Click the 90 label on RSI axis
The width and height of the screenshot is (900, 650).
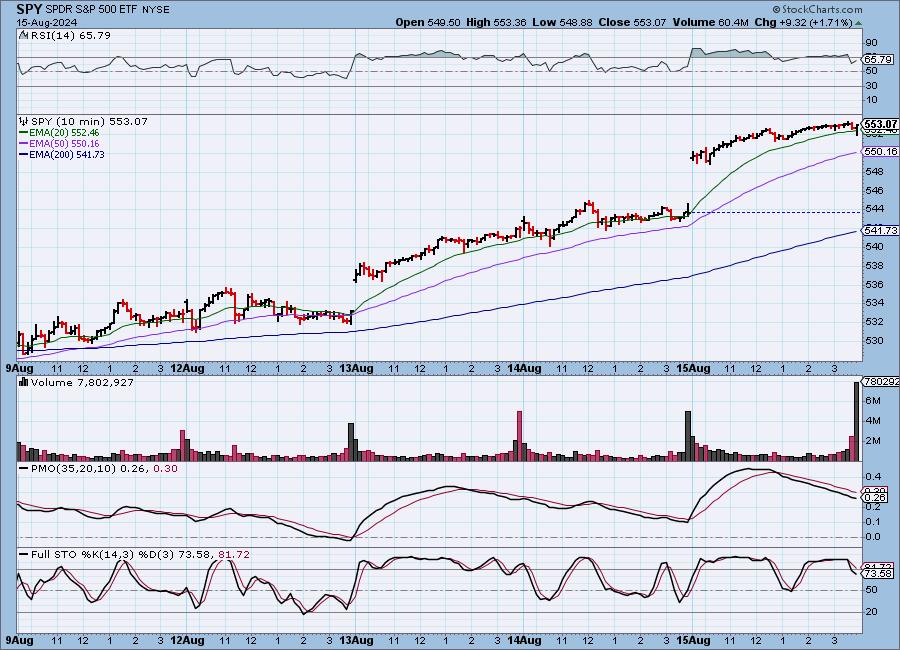coord(871,42)
